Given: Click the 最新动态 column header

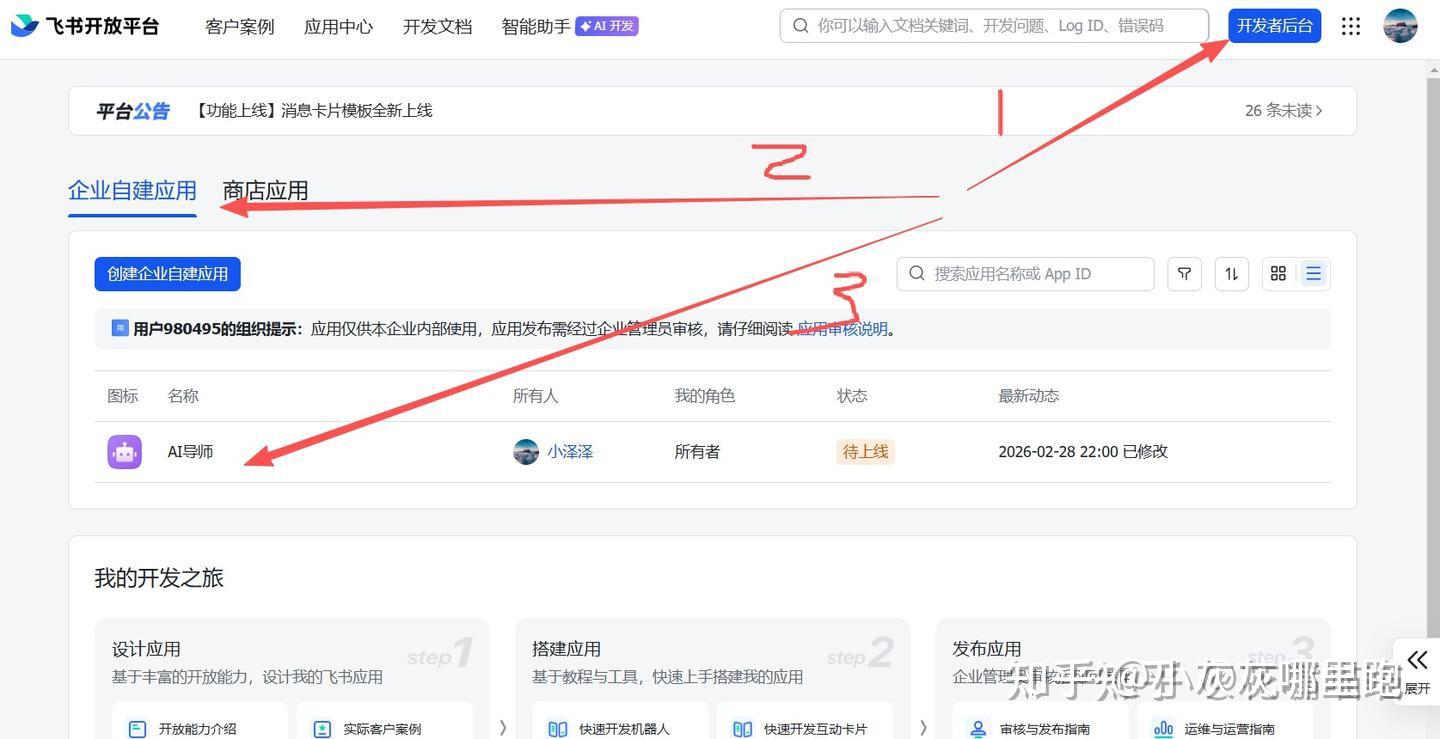Looking at the screenshot, I should 1029,396.
